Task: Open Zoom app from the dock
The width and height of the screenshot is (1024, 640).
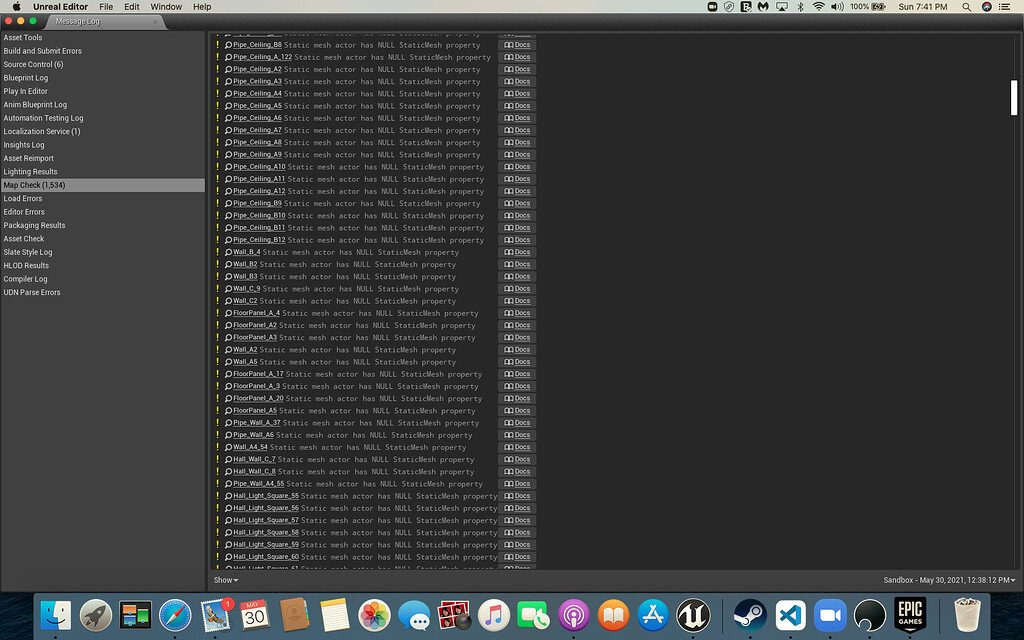Action: [830, 613]
